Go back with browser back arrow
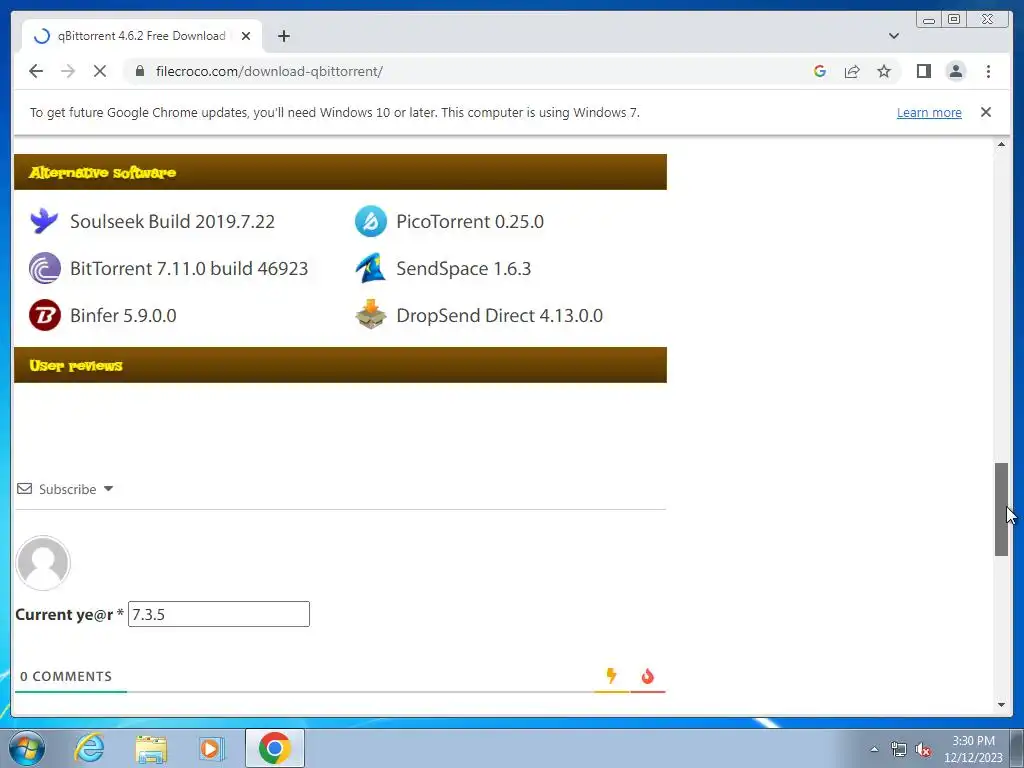The height and width of the screenshot is (768, 1024). pos(36,71)
